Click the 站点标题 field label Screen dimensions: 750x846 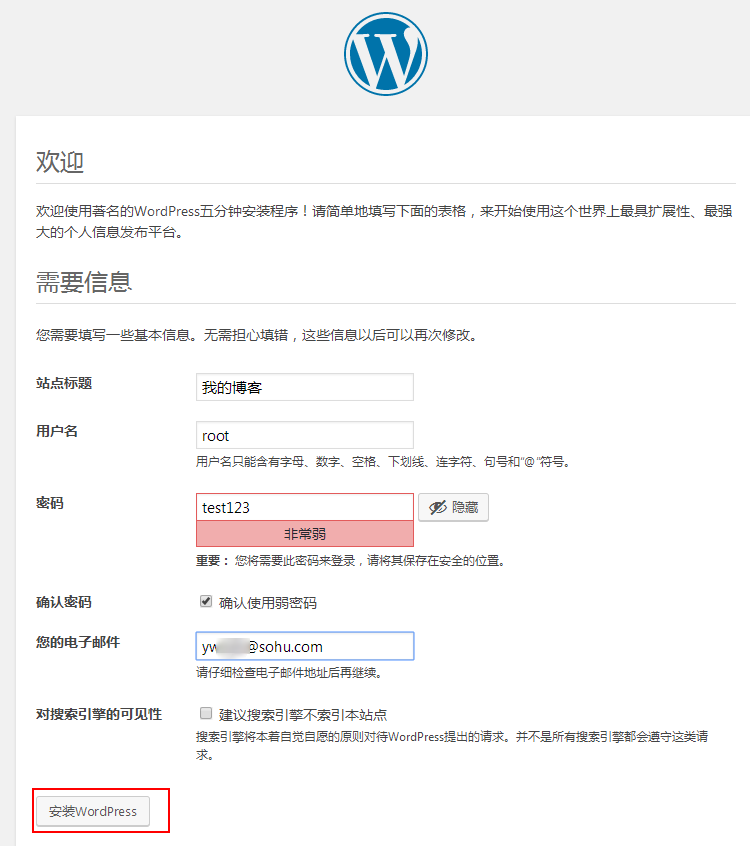(x=64, y=383)
